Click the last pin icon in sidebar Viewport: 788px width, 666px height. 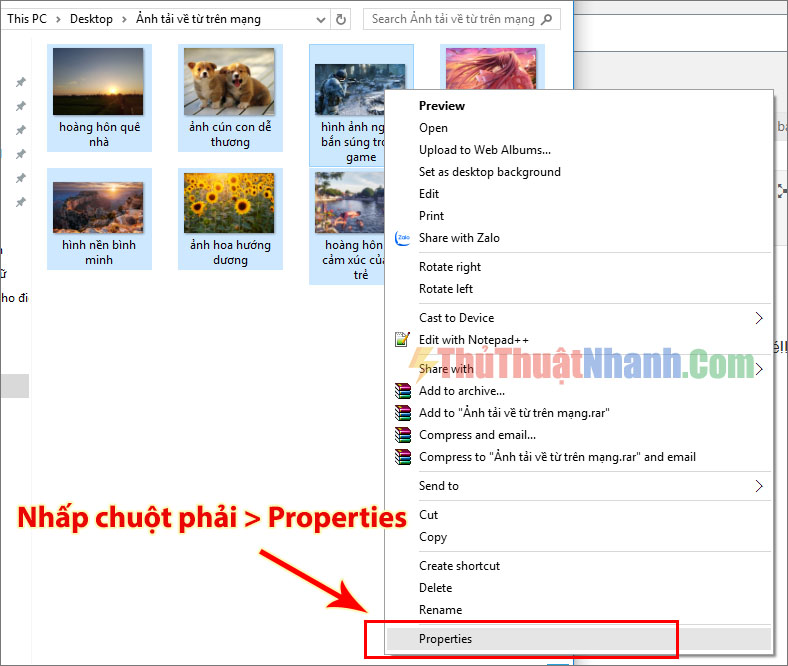tap(21, 202)
